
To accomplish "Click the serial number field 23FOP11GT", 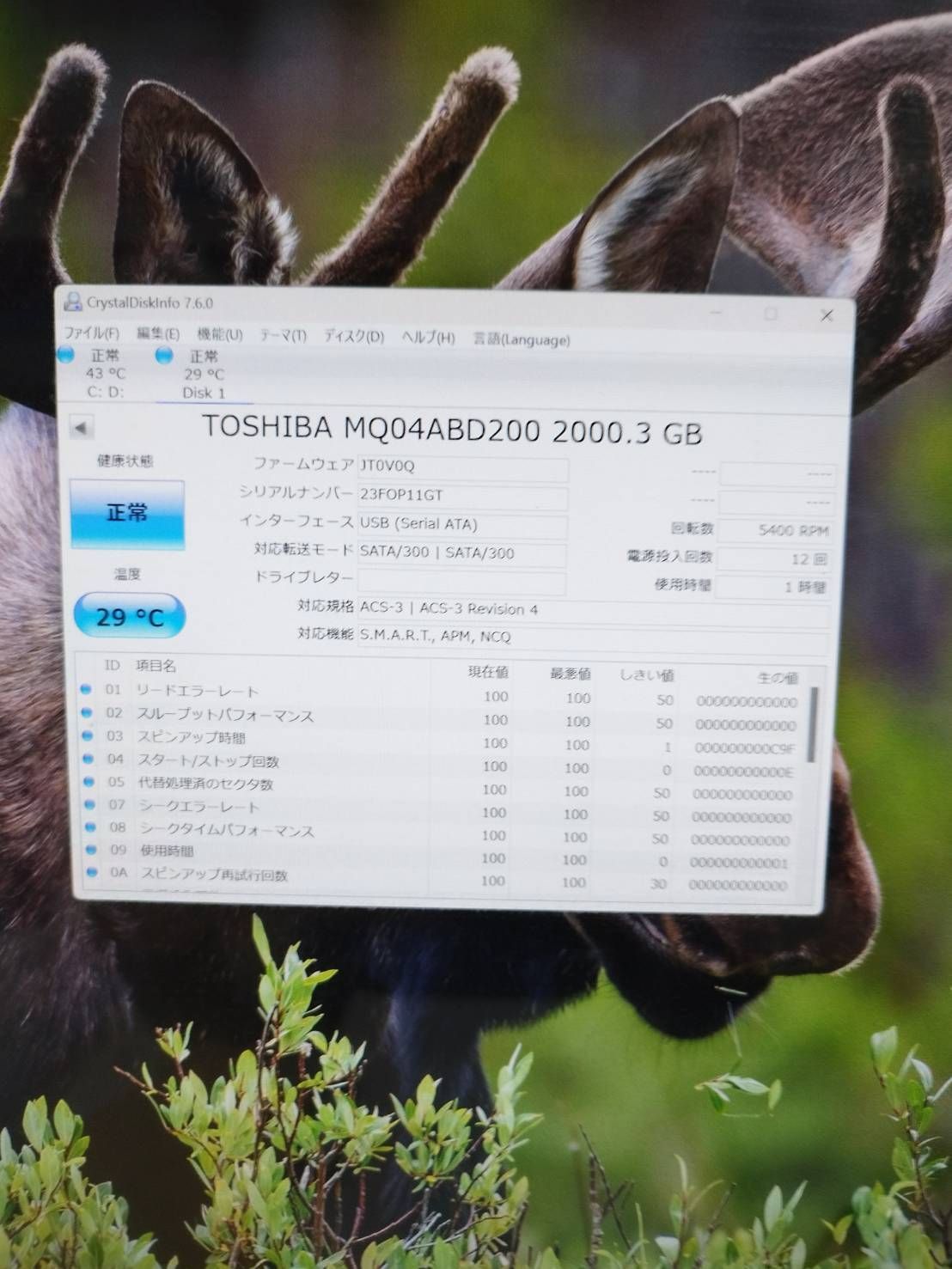I will click(x=462, y=496).
